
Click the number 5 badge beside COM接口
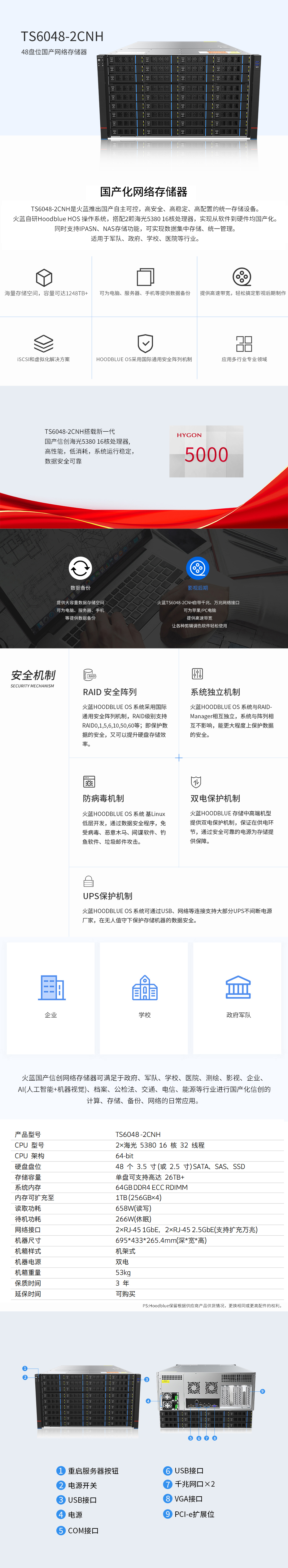(x=61, y=1530)
